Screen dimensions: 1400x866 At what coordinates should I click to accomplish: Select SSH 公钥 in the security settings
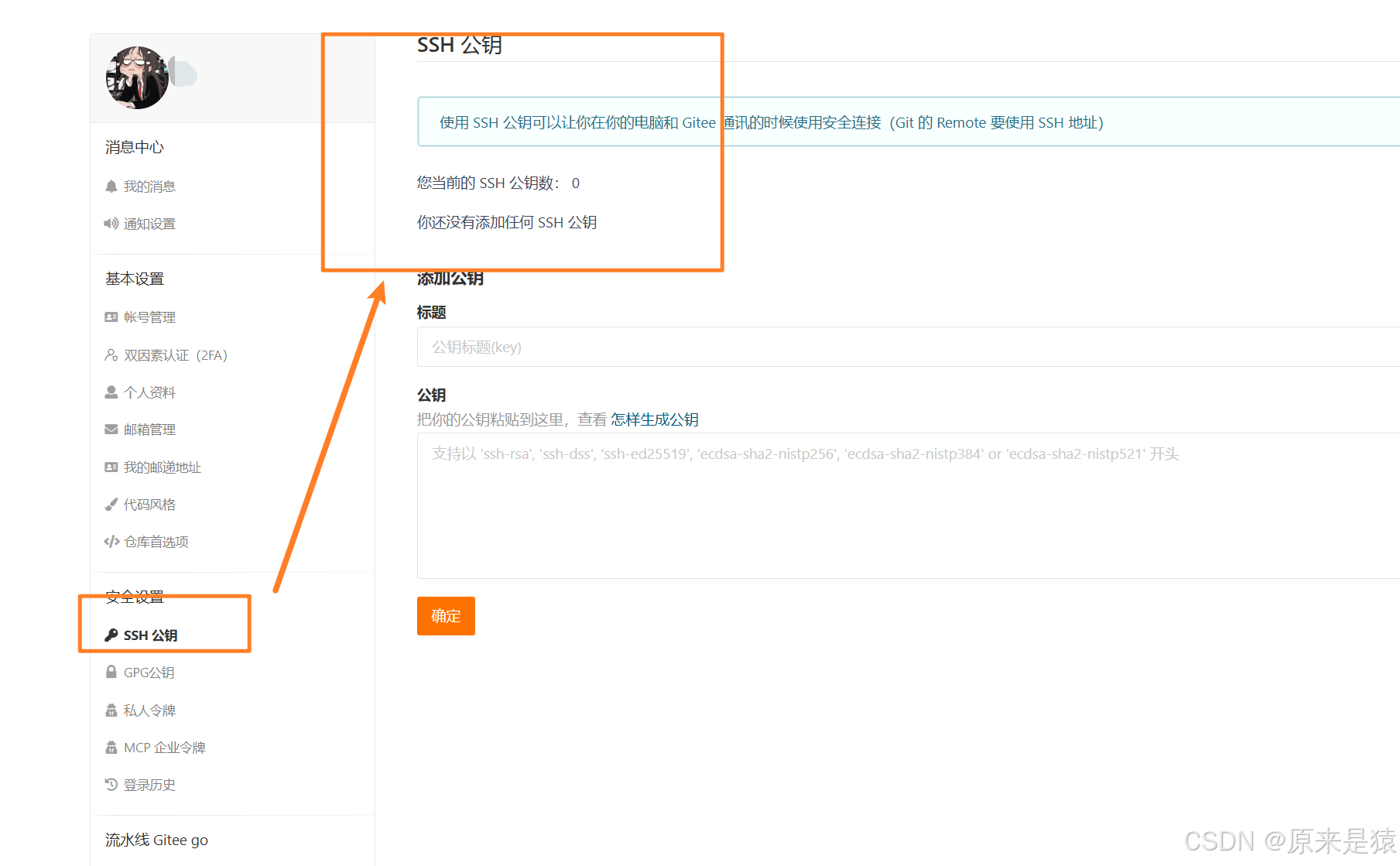tap(151, 635)
